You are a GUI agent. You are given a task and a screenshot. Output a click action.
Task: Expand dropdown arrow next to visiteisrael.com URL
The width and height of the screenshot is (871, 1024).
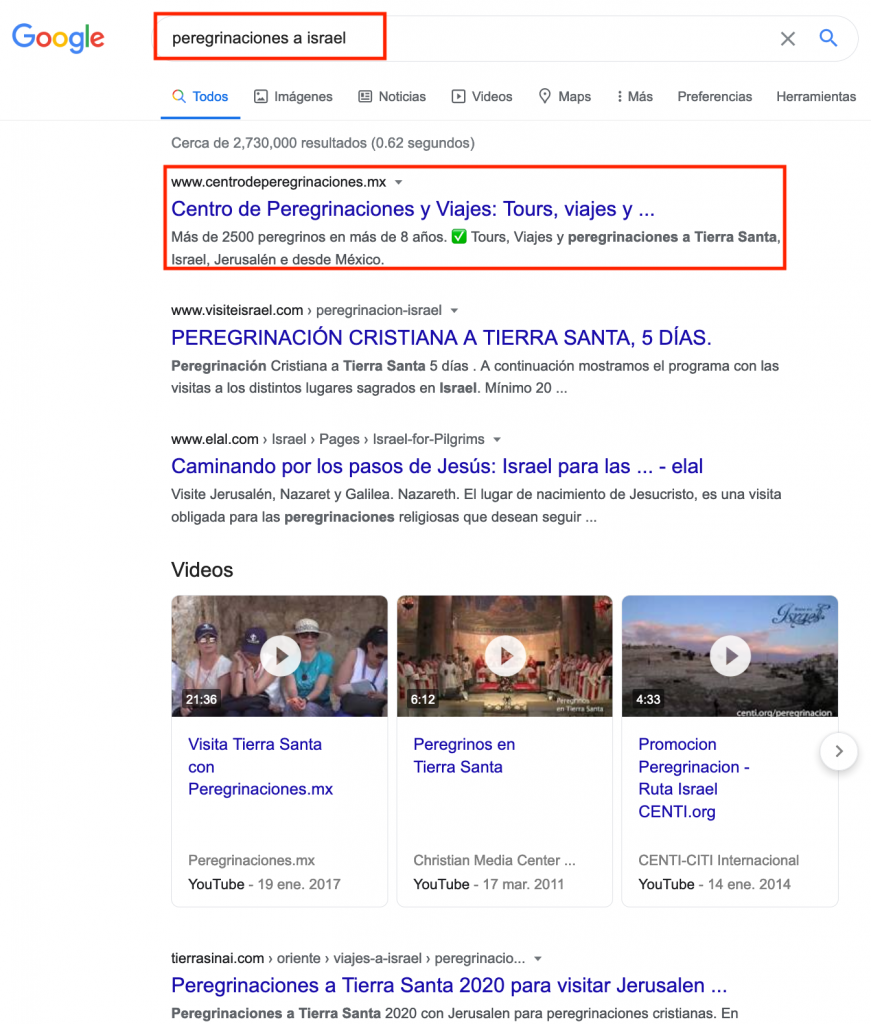point(454,311)
